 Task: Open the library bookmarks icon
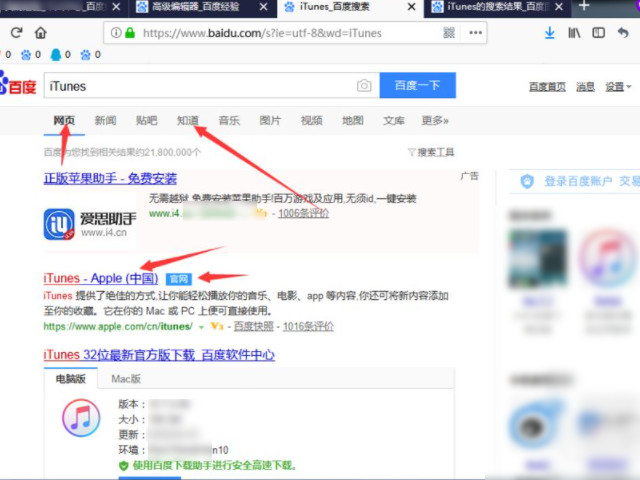click(574, 33)
